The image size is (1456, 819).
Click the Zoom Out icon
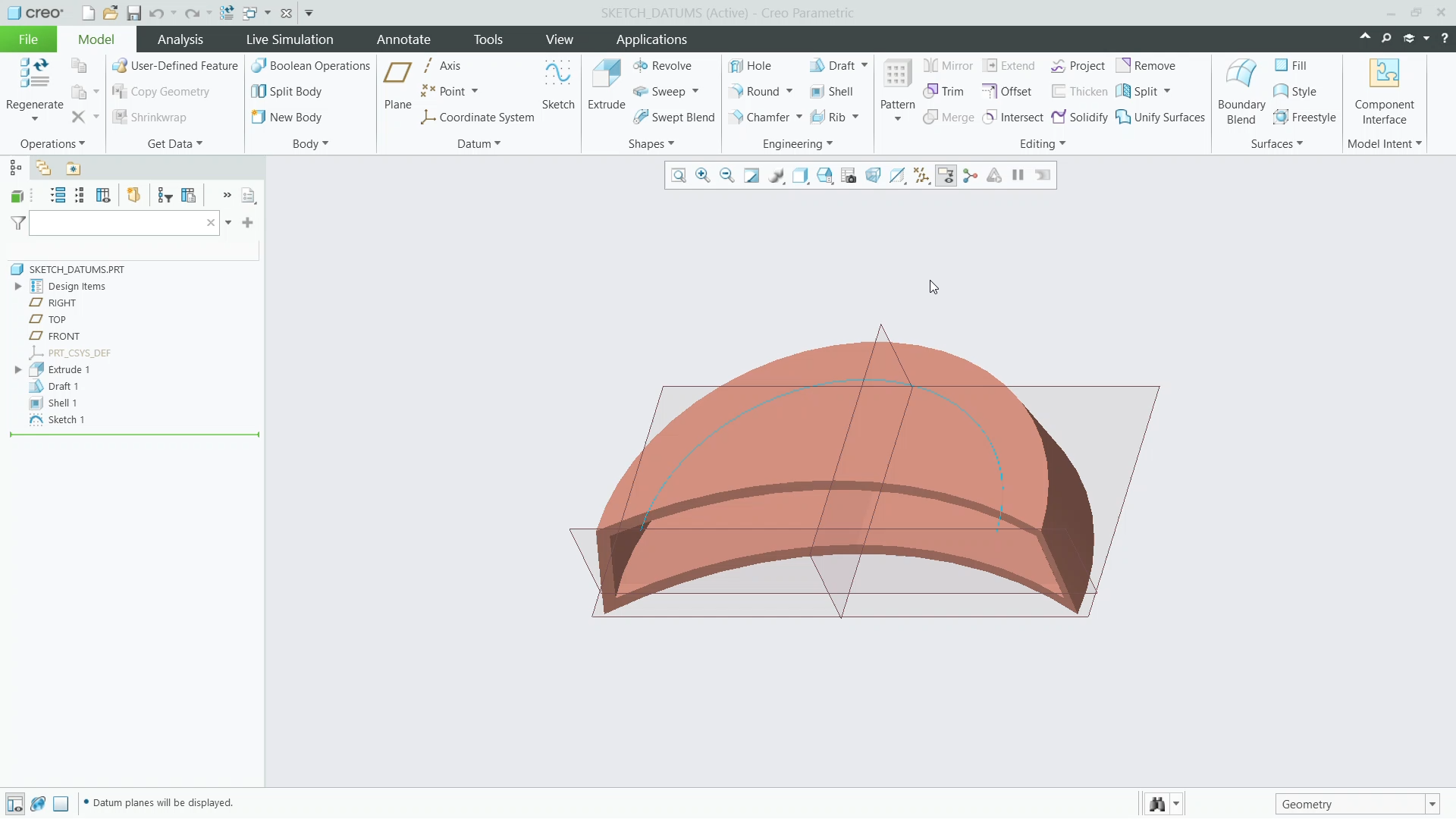[727, 176]
